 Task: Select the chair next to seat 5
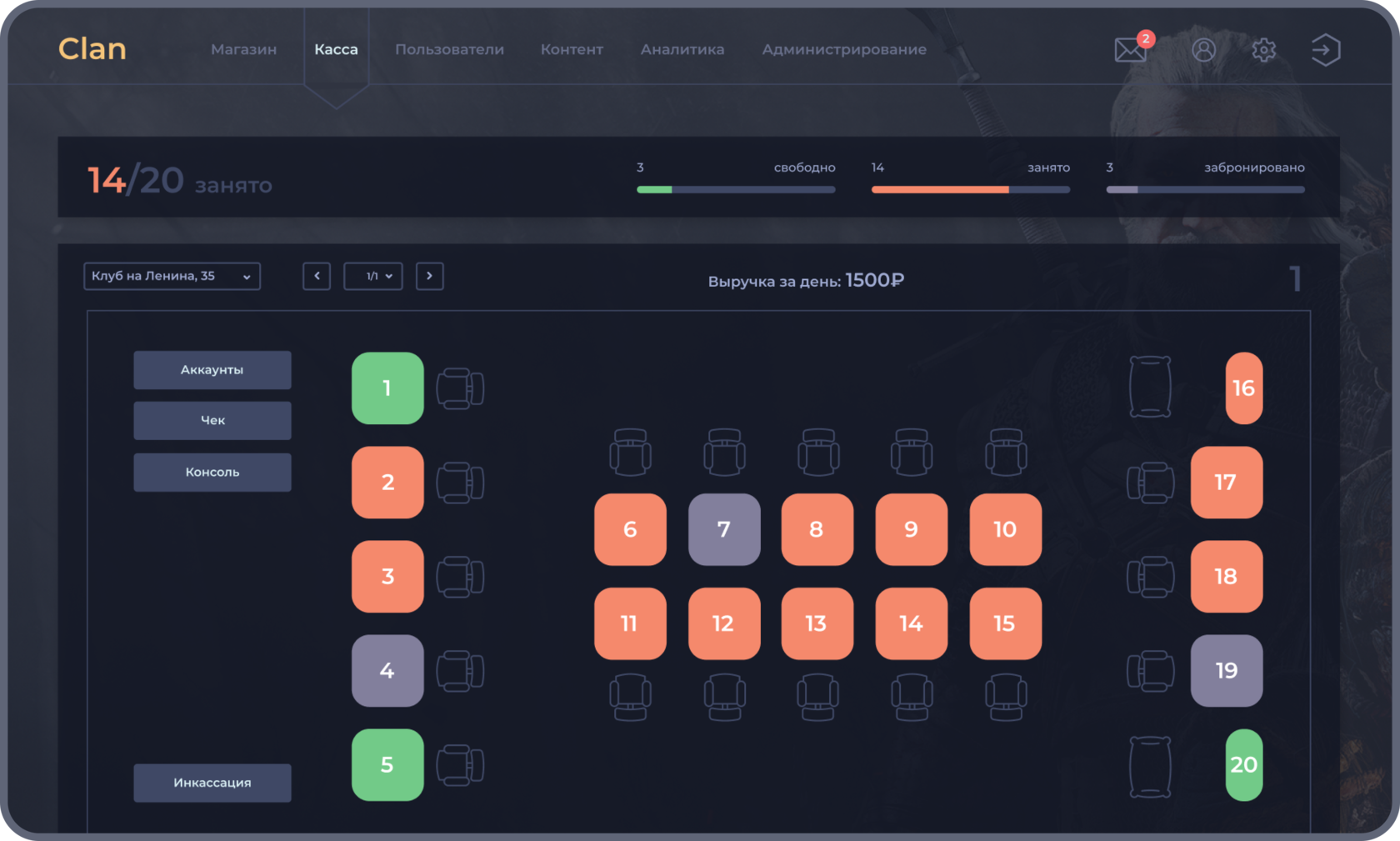coord(460,765)
